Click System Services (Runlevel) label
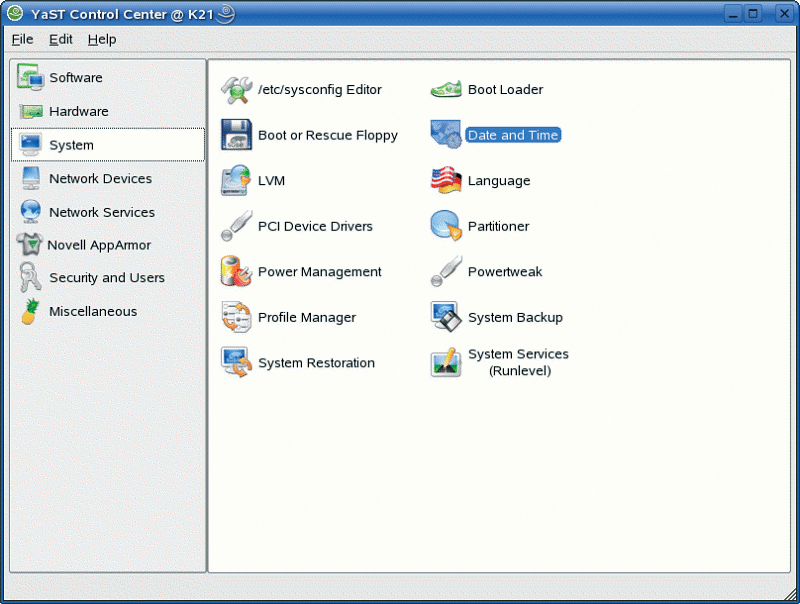The image size is (800, 604). pyautogui.click(x=519, y=362)
